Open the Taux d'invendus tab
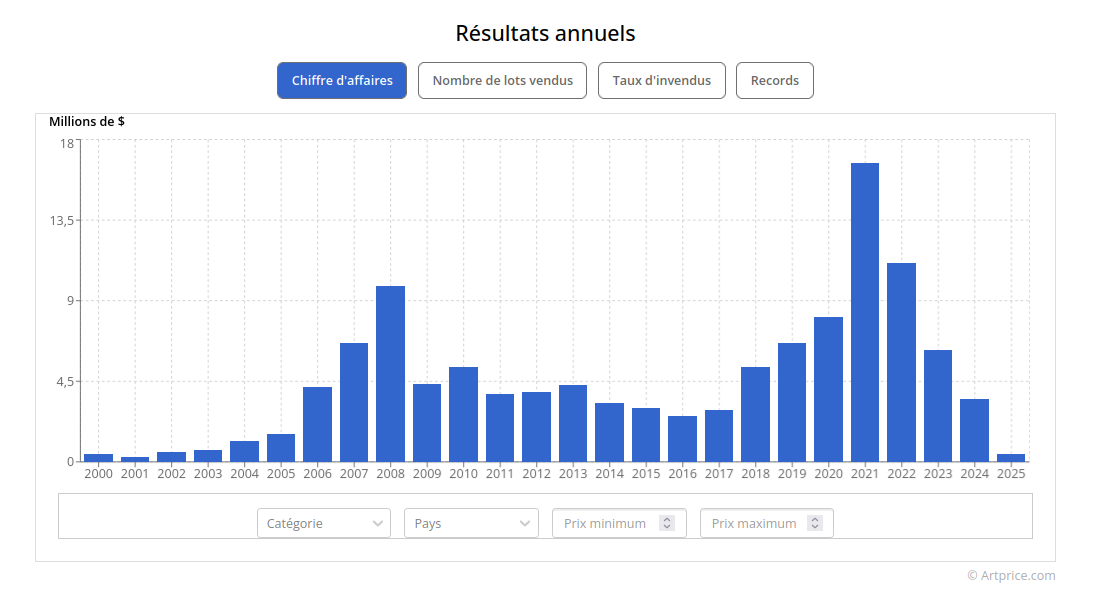Viewport: 1095px width, 609px height. 661,80
